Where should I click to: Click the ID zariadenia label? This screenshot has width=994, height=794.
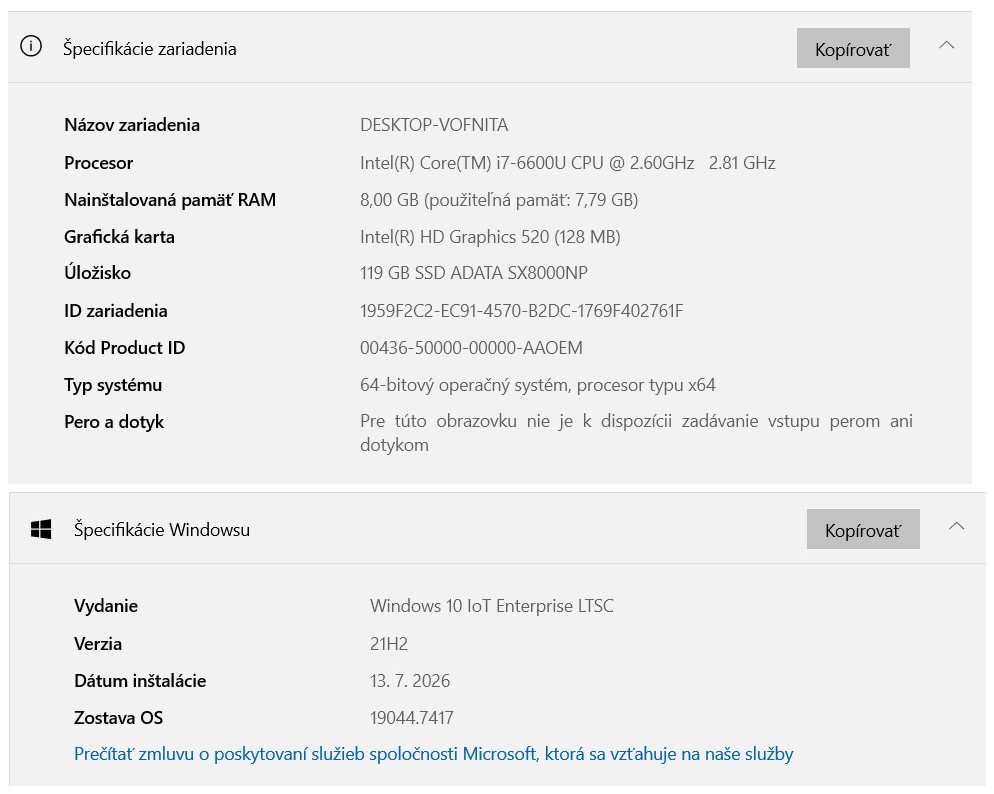(x=116, y=311)
